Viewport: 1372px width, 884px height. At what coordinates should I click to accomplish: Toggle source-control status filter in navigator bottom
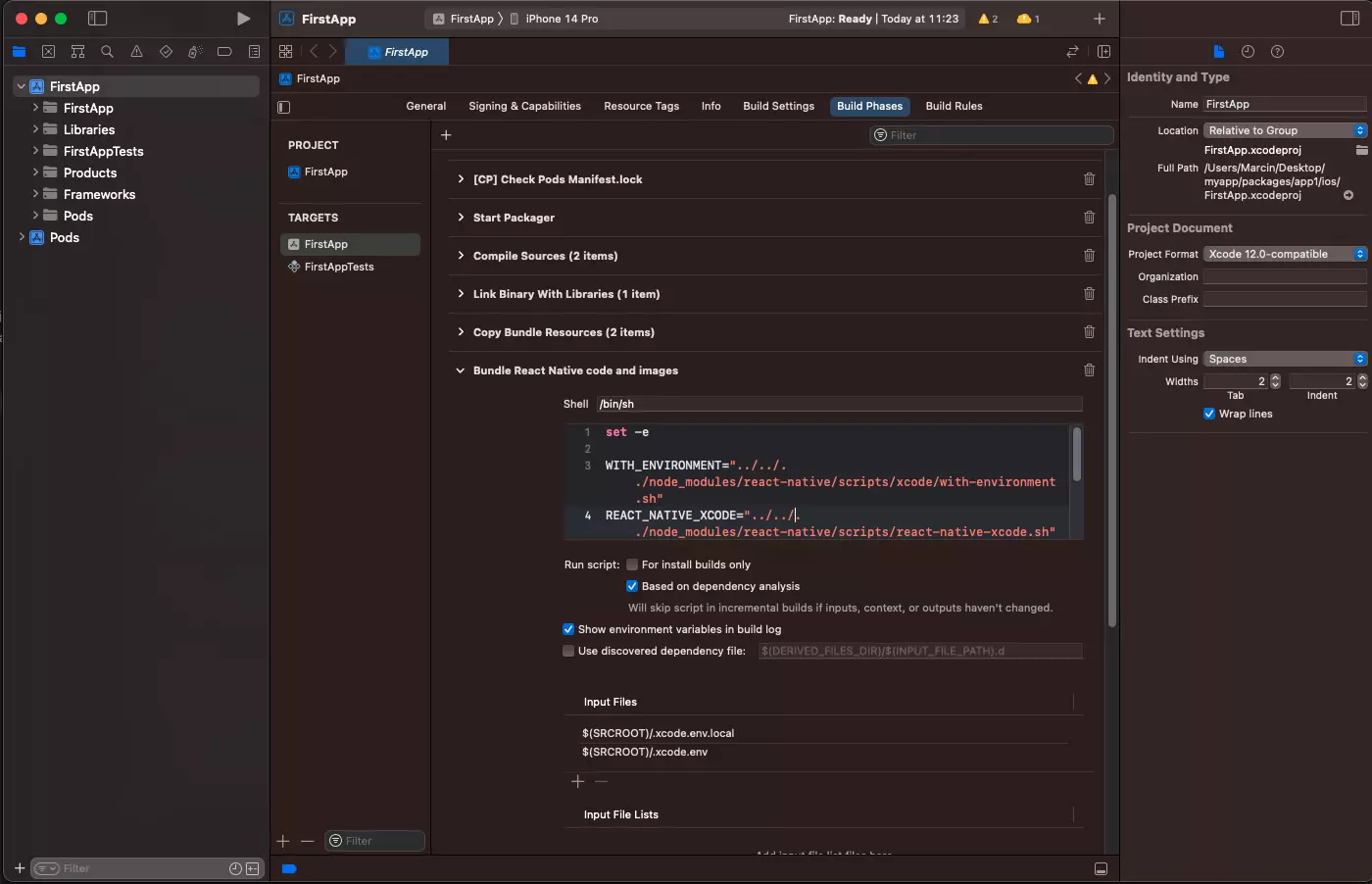[253, 869]
